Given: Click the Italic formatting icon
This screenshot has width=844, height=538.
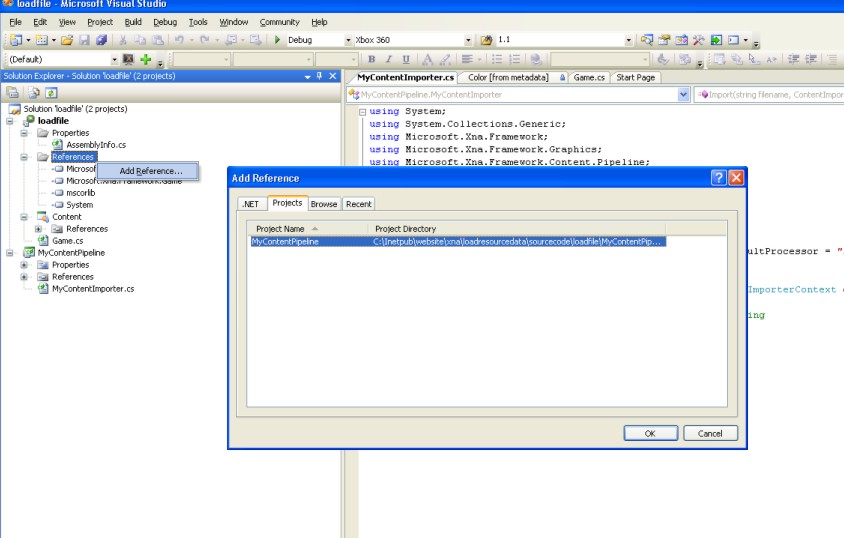Looking at the screenshot, I should 389,59.
